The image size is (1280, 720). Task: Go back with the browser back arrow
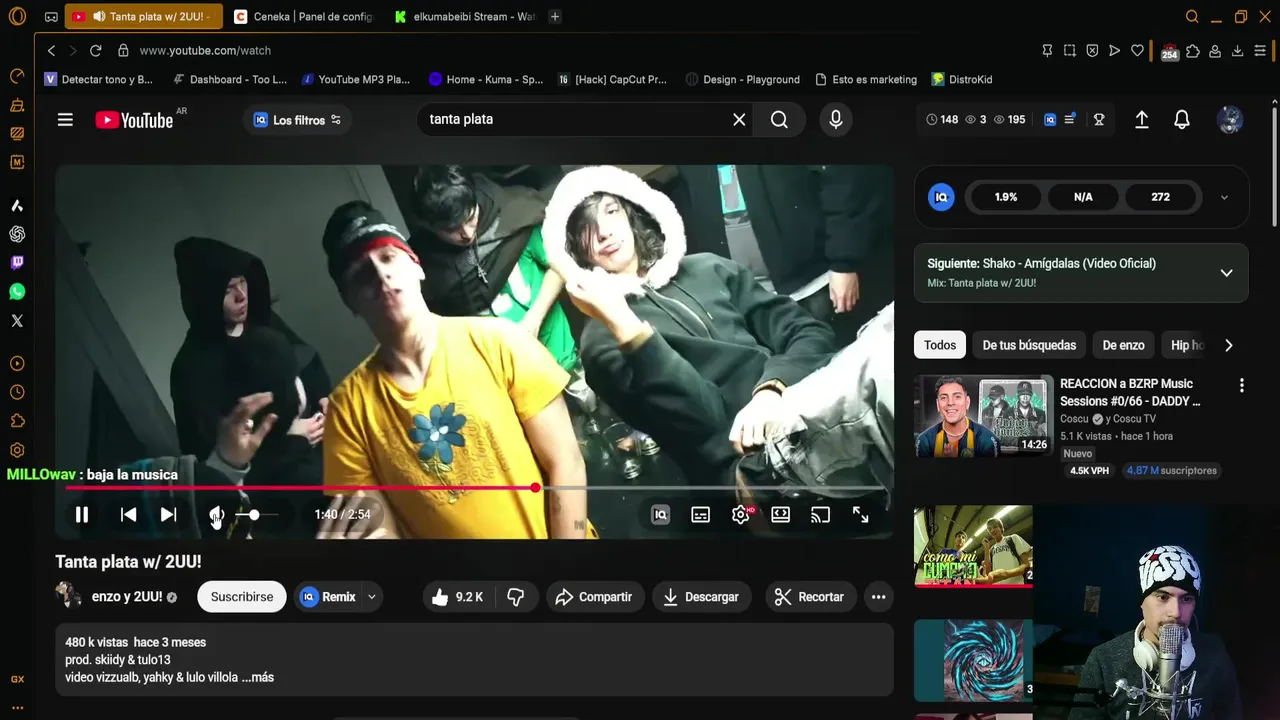pyautogui.click(x=51, y=51)
